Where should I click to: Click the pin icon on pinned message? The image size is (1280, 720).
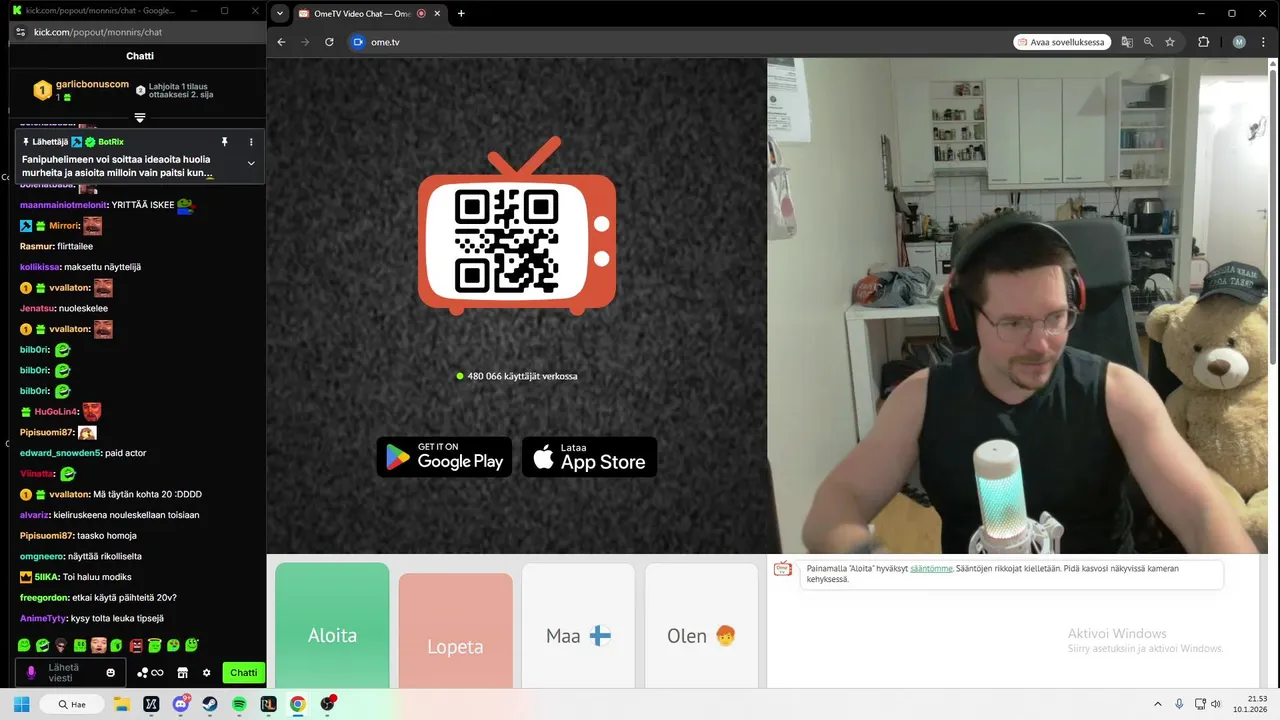(225, 142)
